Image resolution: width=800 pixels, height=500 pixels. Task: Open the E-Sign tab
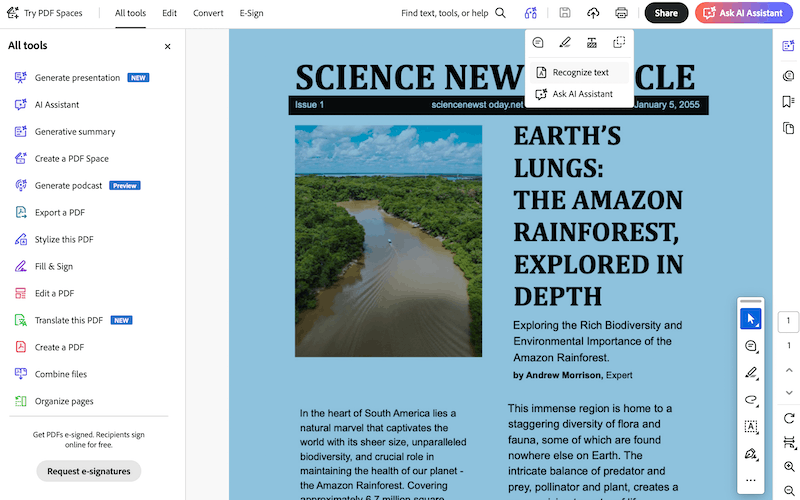(252, 13)
